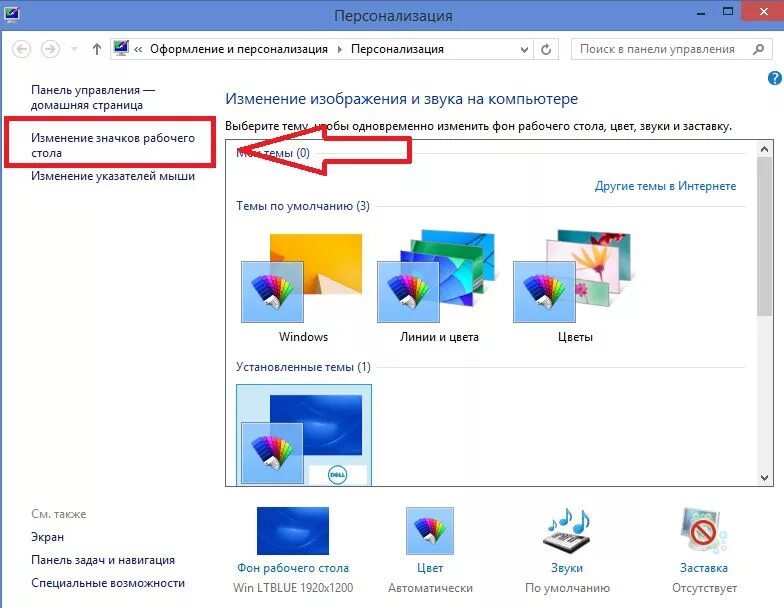Click the window system icon in title bar
Screen dimensions: 784x608
click(11, 14)
